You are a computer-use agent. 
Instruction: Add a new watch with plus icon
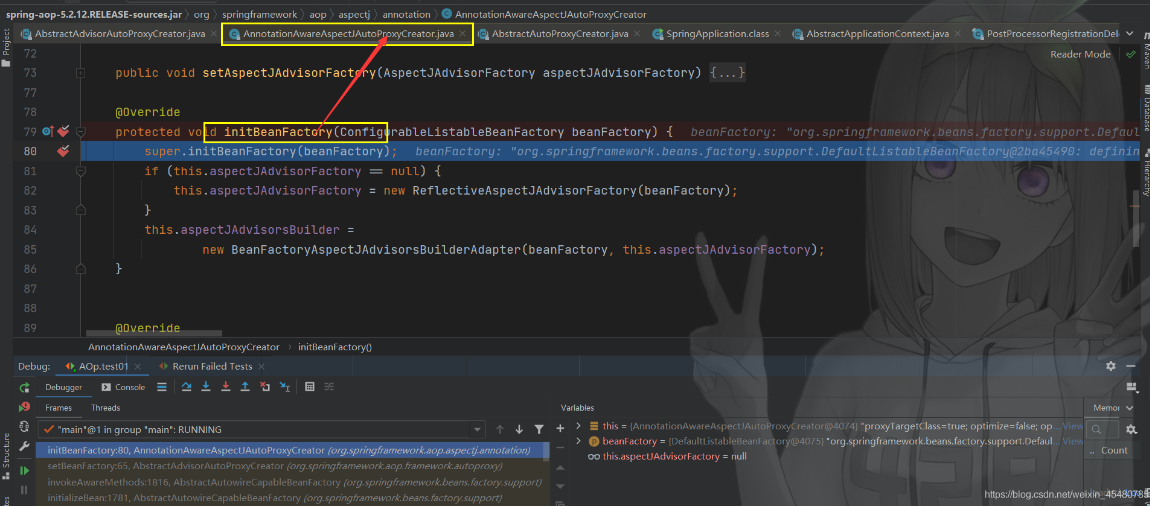tap(561, 428)
